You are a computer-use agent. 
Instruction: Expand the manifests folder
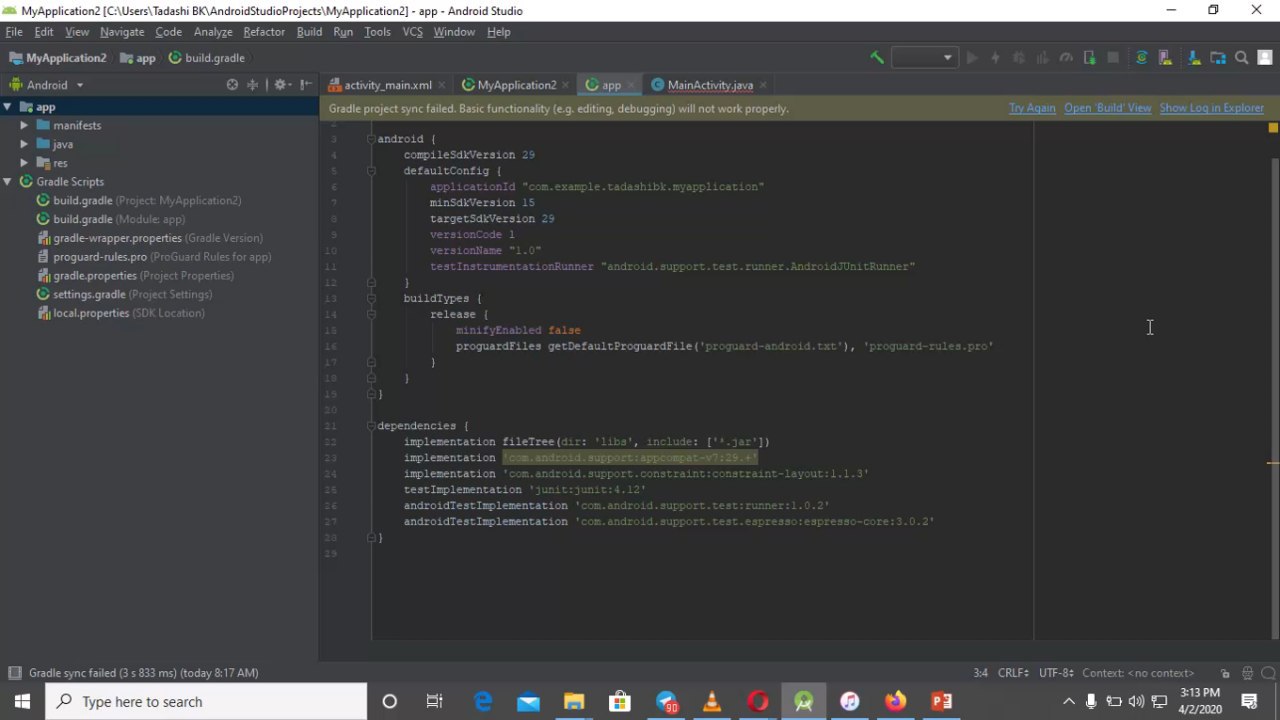24,125
